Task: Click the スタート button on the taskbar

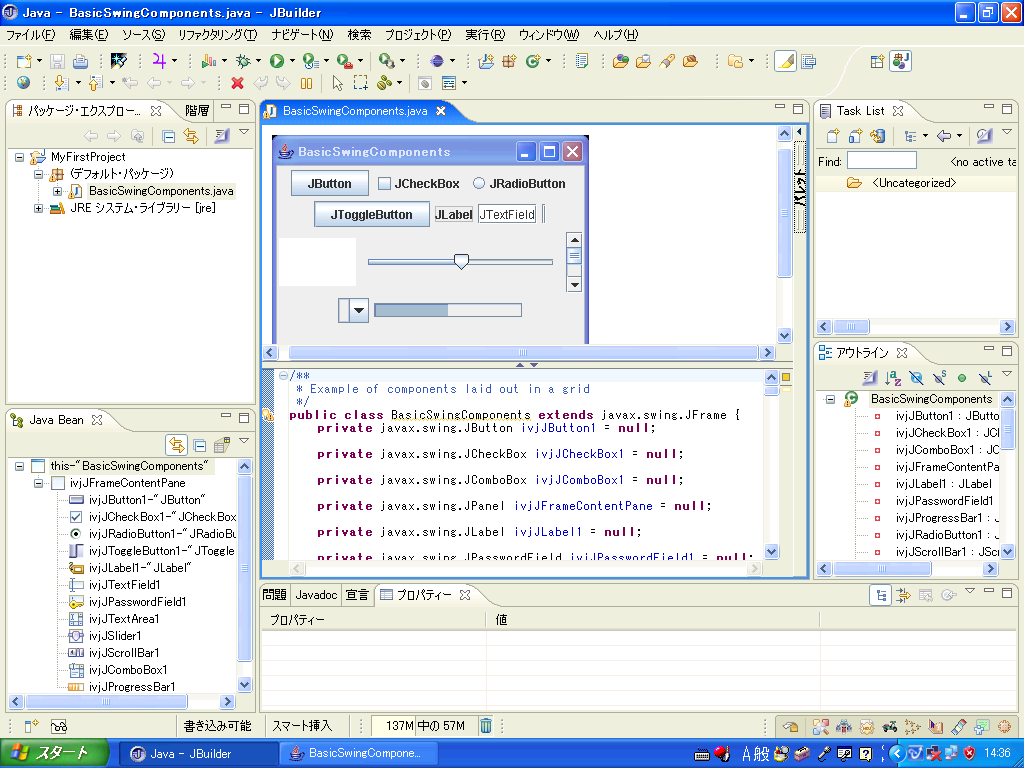Action: click(x=52, y=753)
